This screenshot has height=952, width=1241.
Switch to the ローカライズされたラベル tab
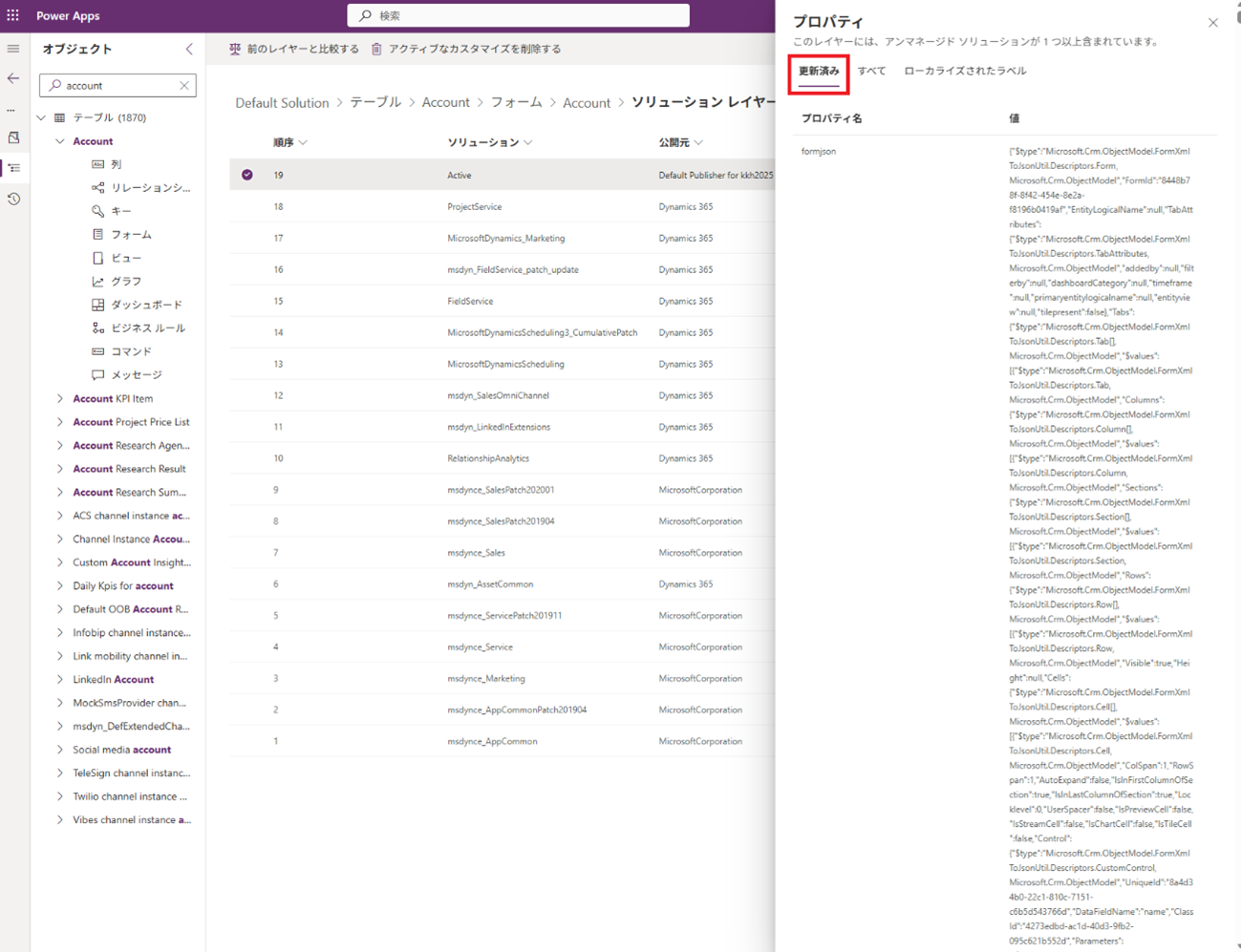tap(965, 71)
